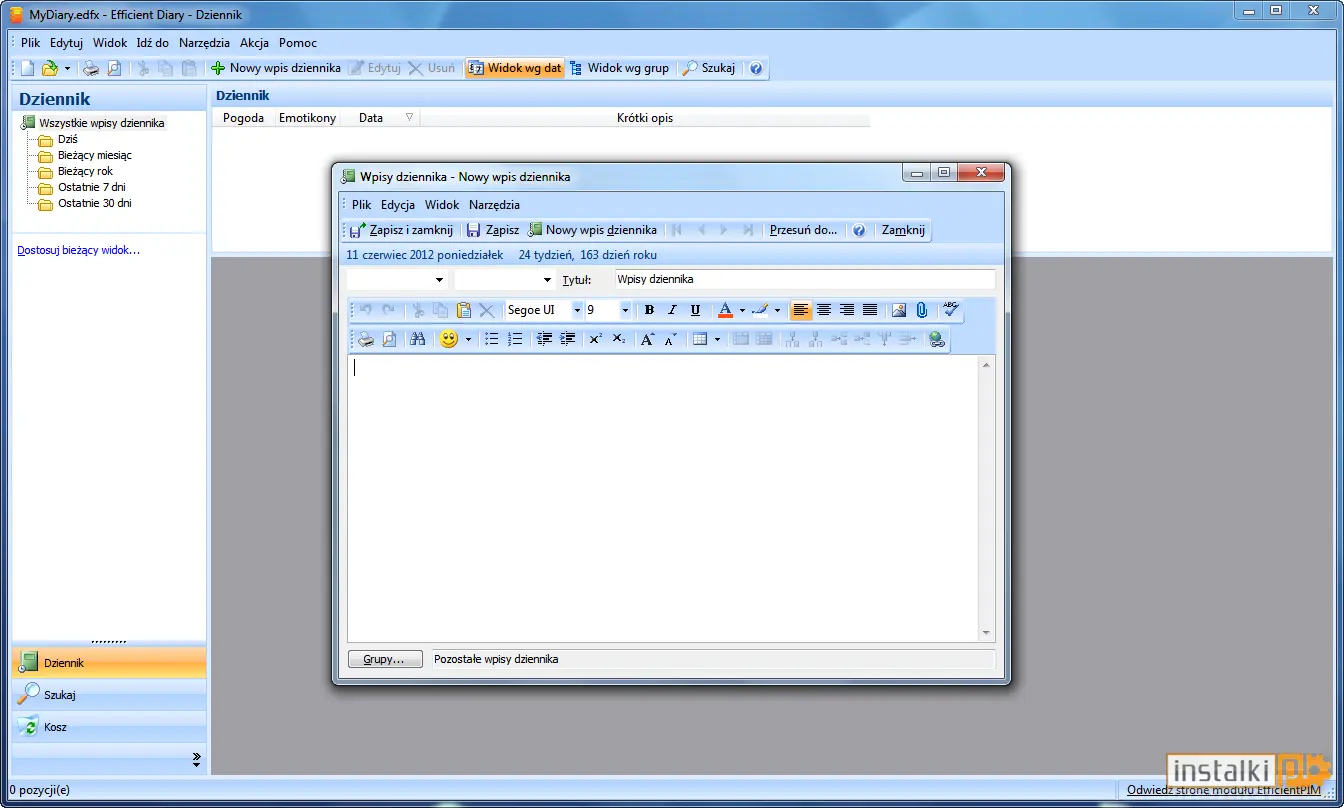The height and width of the screenshot is (808, 1344).
Task: Open the Narzędzia menu in entry window
Action: pos(494,204)
